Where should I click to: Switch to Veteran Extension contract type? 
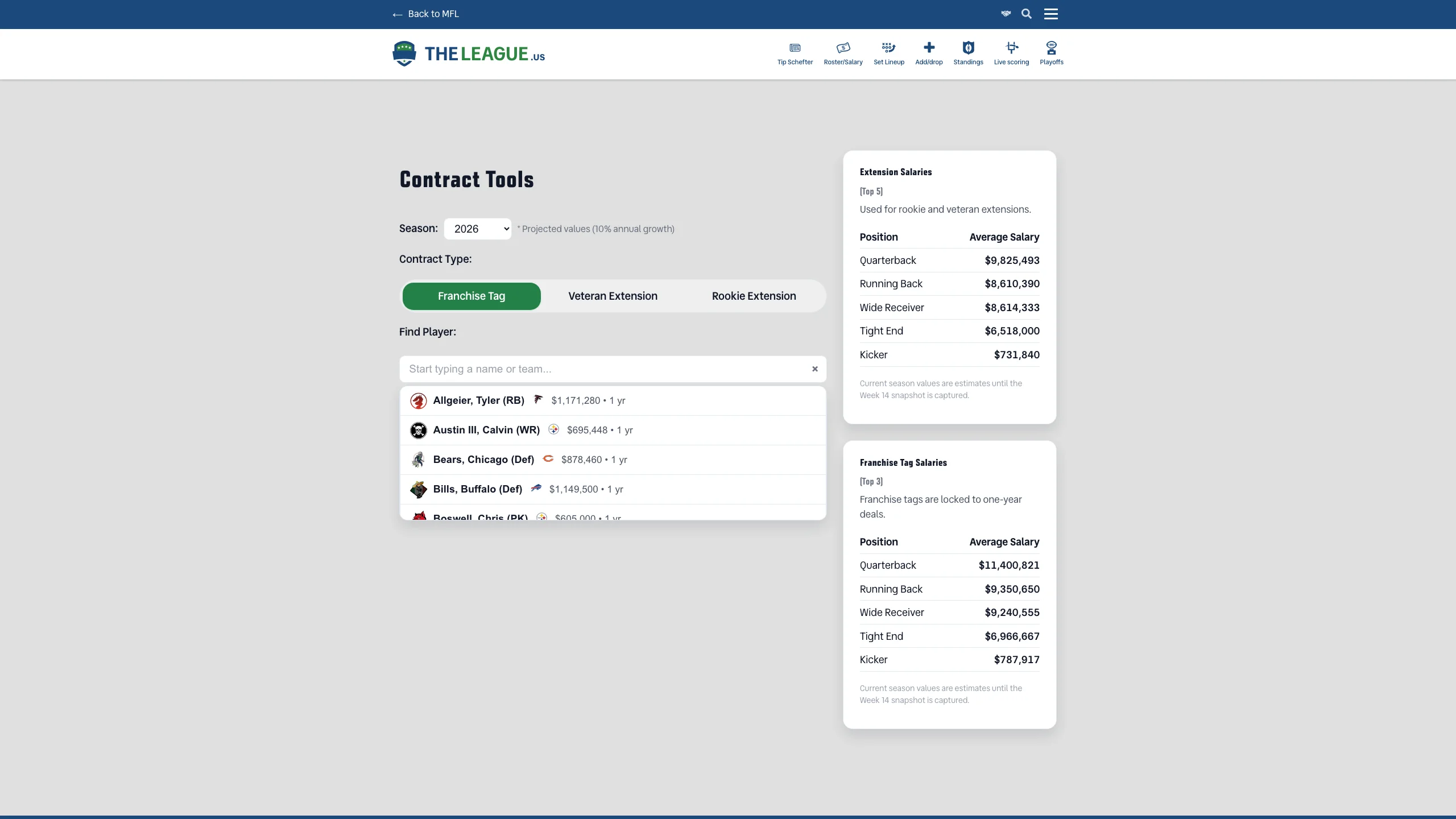tap(613, 296)
